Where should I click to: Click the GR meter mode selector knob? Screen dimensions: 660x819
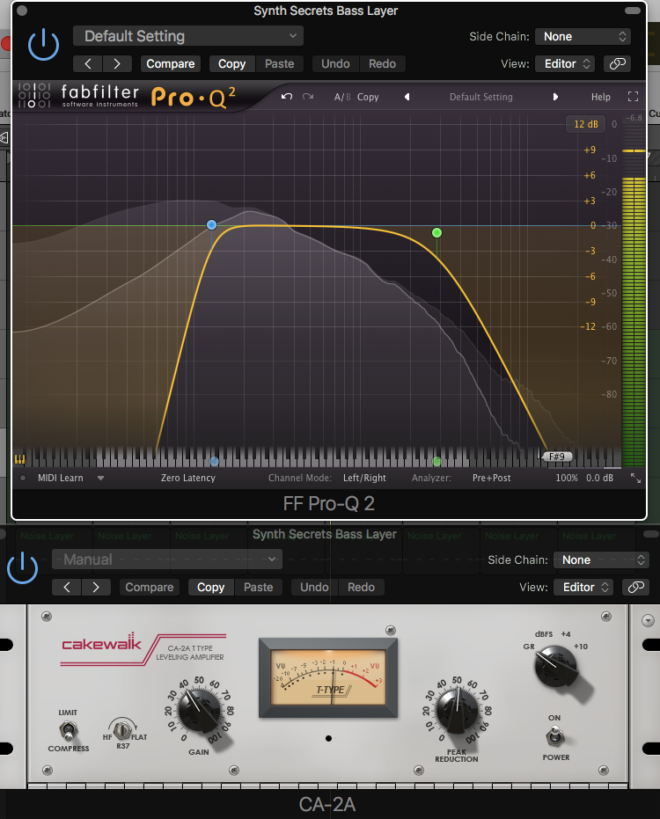pos(556,666)
